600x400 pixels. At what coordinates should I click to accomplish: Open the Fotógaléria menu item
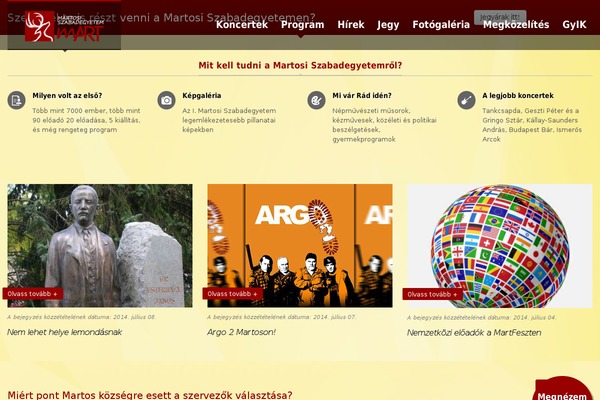[441, 24]
